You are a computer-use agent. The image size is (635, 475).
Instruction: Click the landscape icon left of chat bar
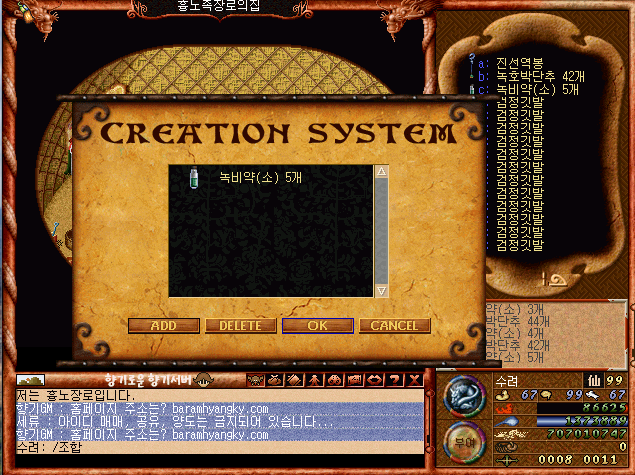(x=32, y=381)
